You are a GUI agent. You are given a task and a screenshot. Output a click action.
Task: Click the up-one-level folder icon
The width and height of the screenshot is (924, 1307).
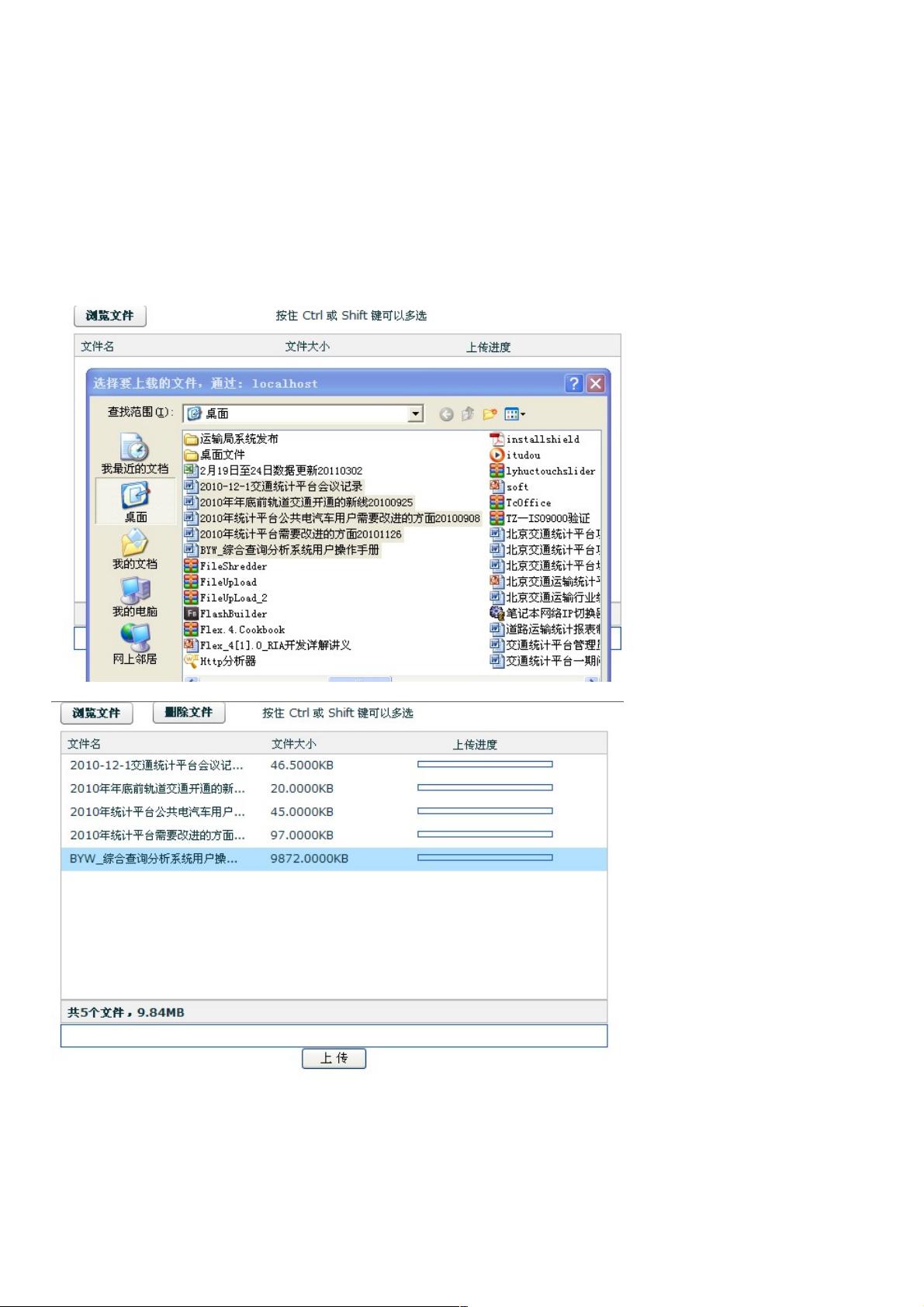coord(468,414)
